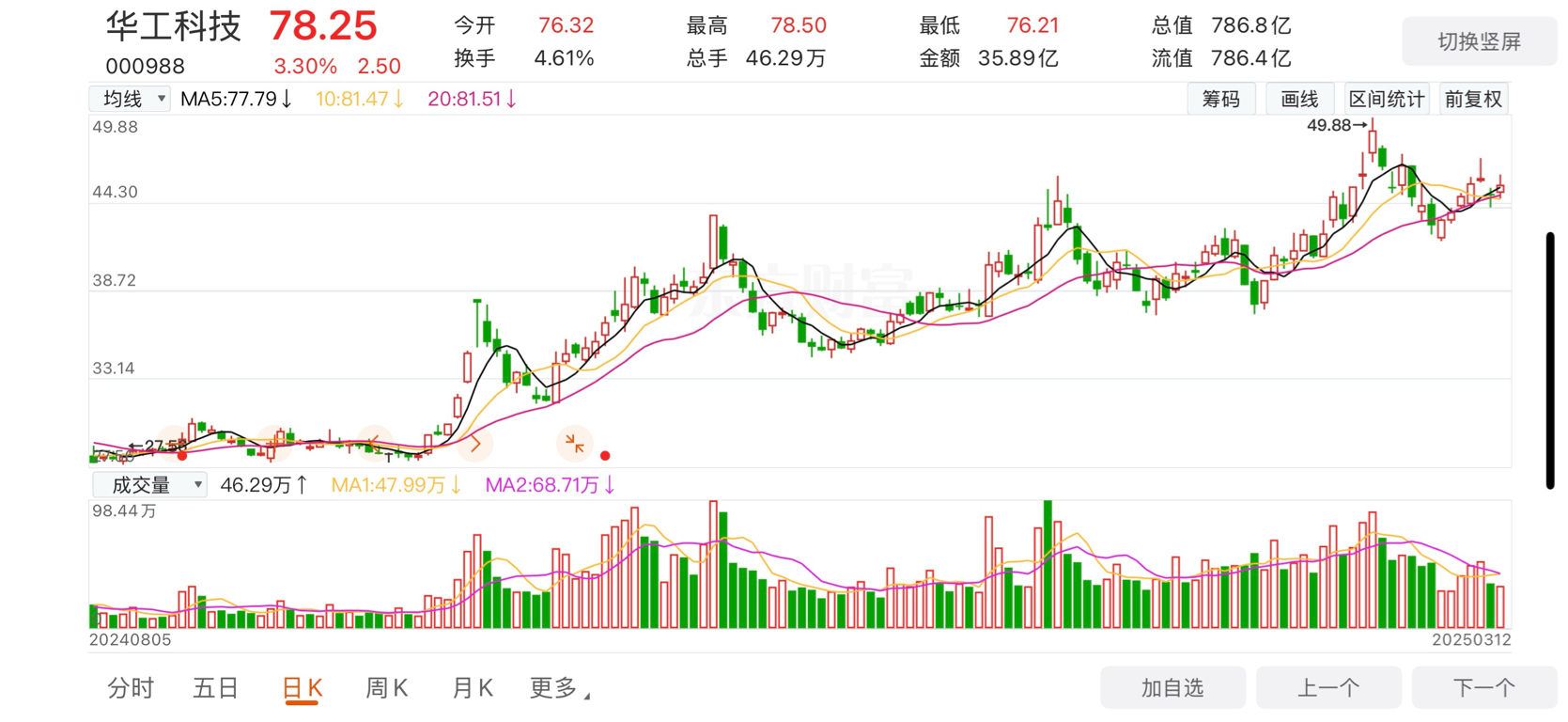Open 区间统计 range statistics
Screen dimensions: 1568x722
(1387, 99)
